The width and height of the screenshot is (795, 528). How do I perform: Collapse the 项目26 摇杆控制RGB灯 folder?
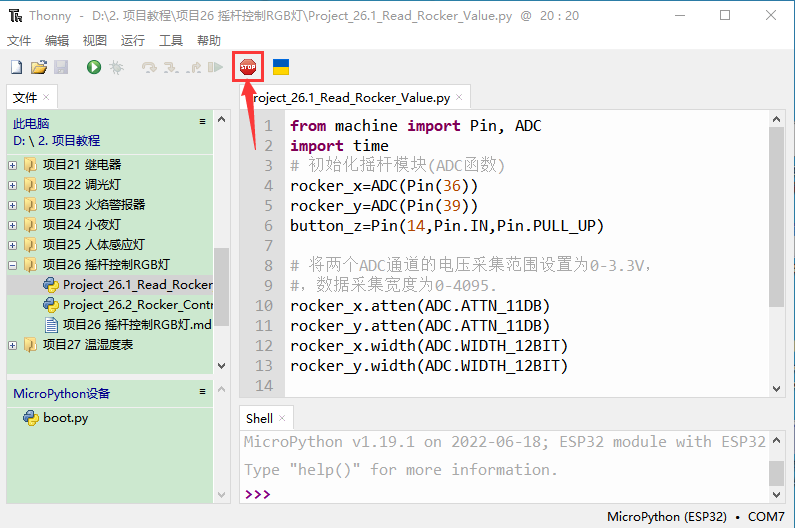click(x=13, y=265)
